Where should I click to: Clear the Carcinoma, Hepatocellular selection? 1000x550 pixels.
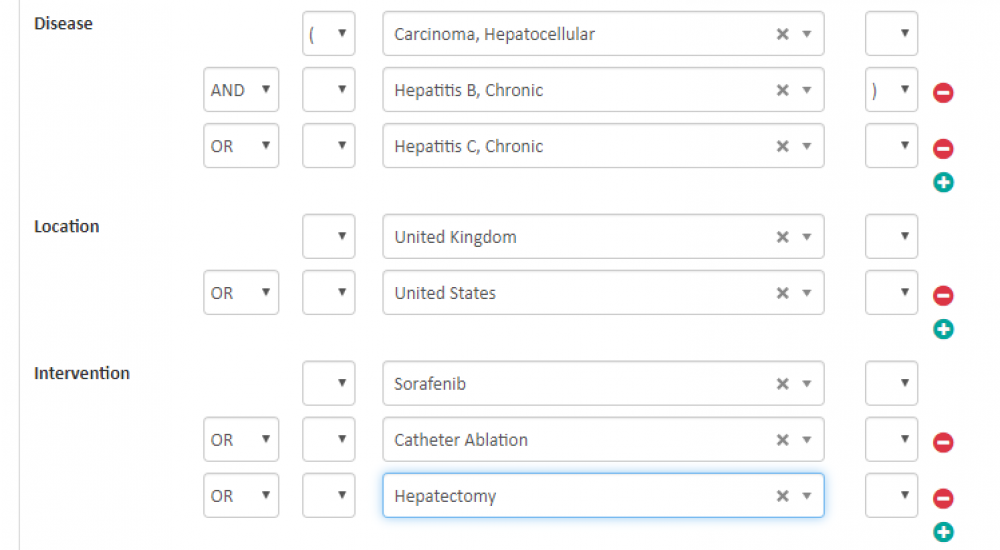tap(783, 34)
